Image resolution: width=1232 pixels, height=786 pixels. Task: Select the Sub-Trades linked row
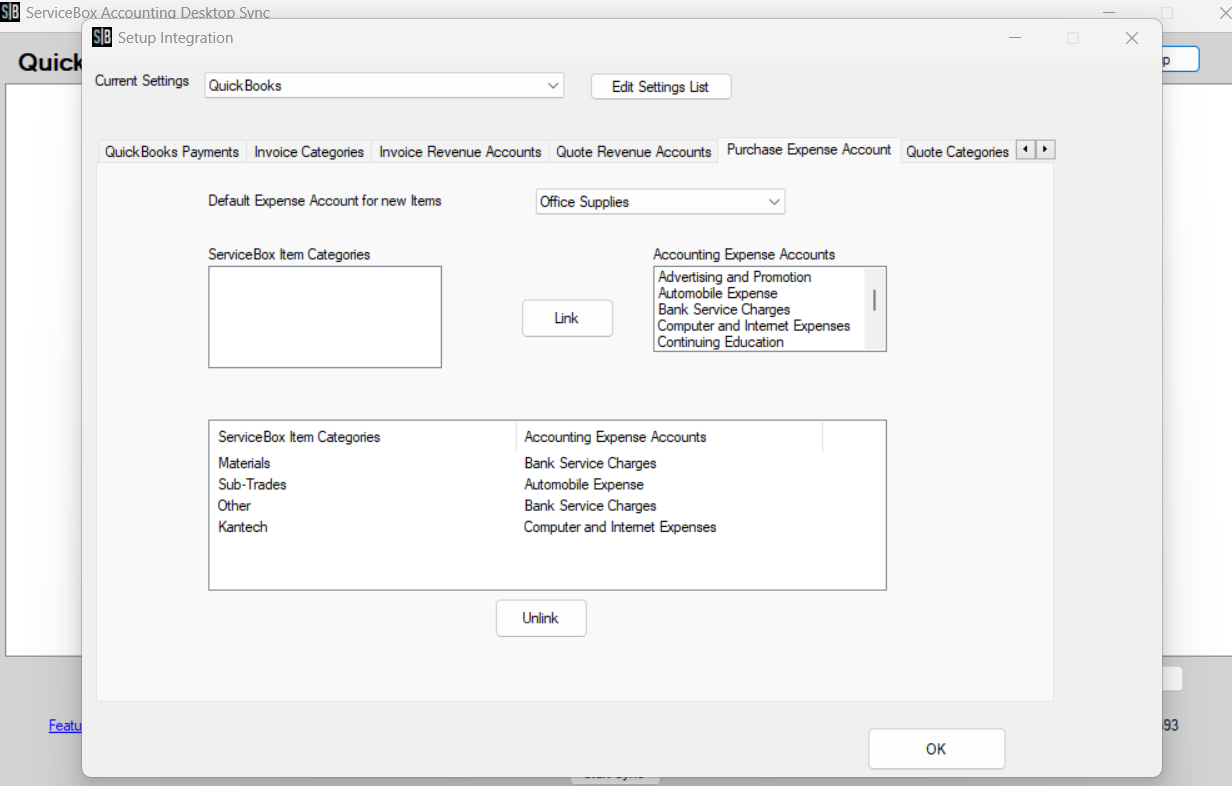pyautogui.click(x=546, y=484)
